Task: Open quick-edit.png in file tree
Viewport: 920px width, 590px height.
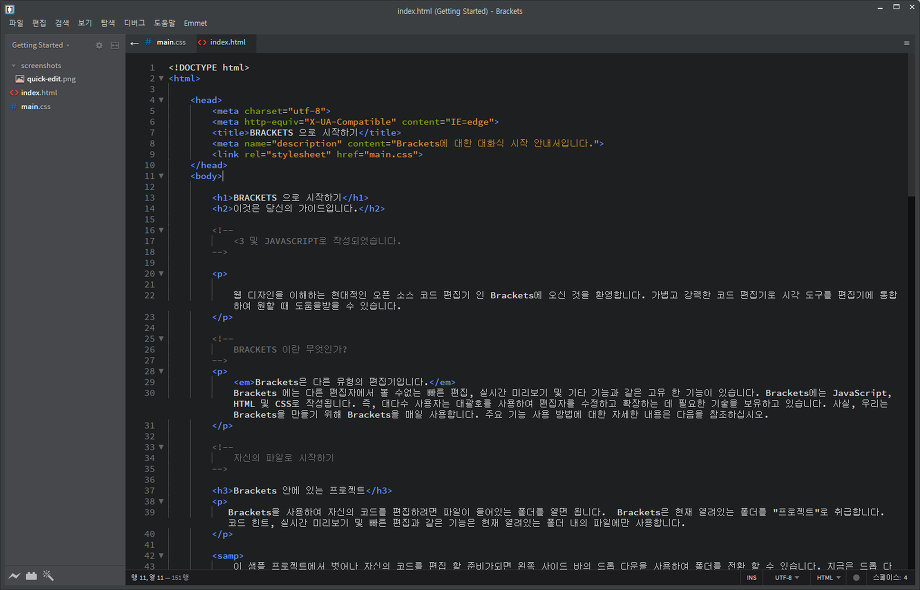Action: pyautogui.click(x=51, y=79)
